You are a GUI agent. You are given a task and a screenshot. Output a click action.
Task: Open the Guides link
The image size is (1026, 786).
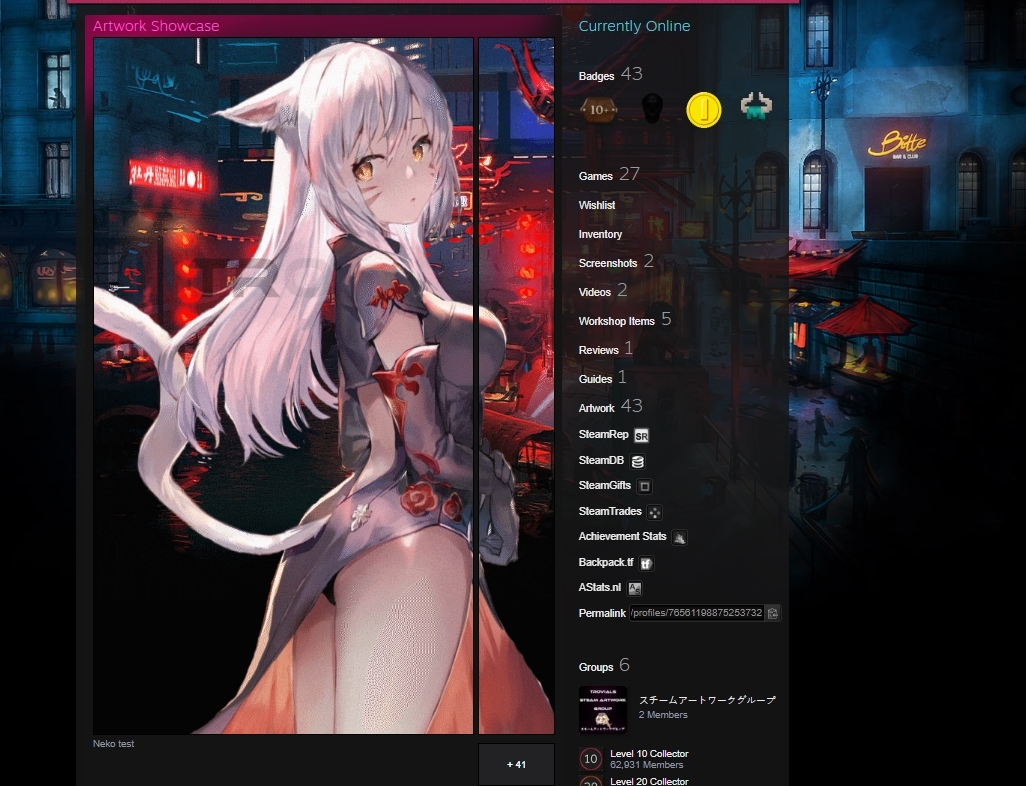click(595, 379)
